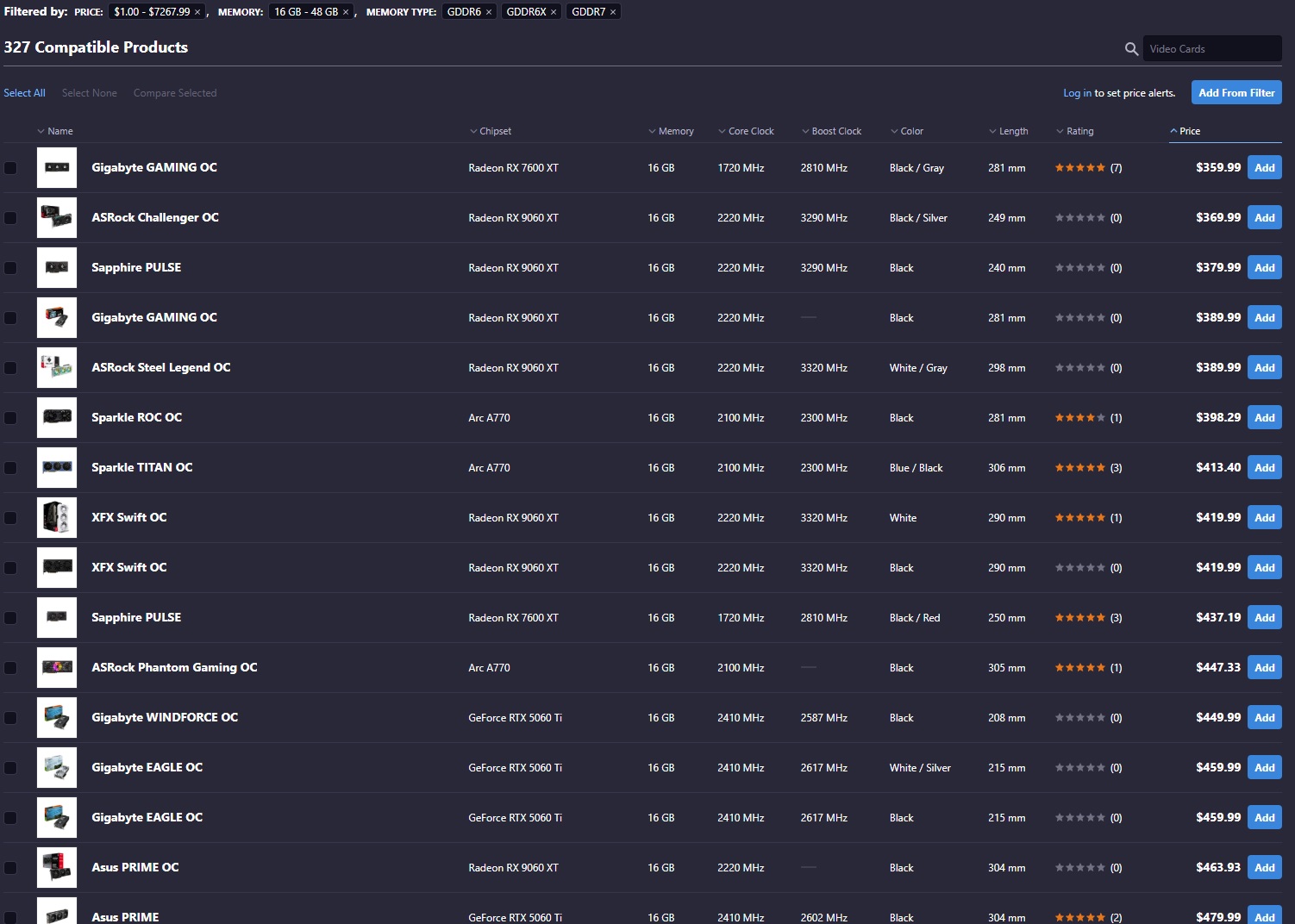Open Gigabyte GAMING OC RX 7600 XT thumbnail

(57, 168)
